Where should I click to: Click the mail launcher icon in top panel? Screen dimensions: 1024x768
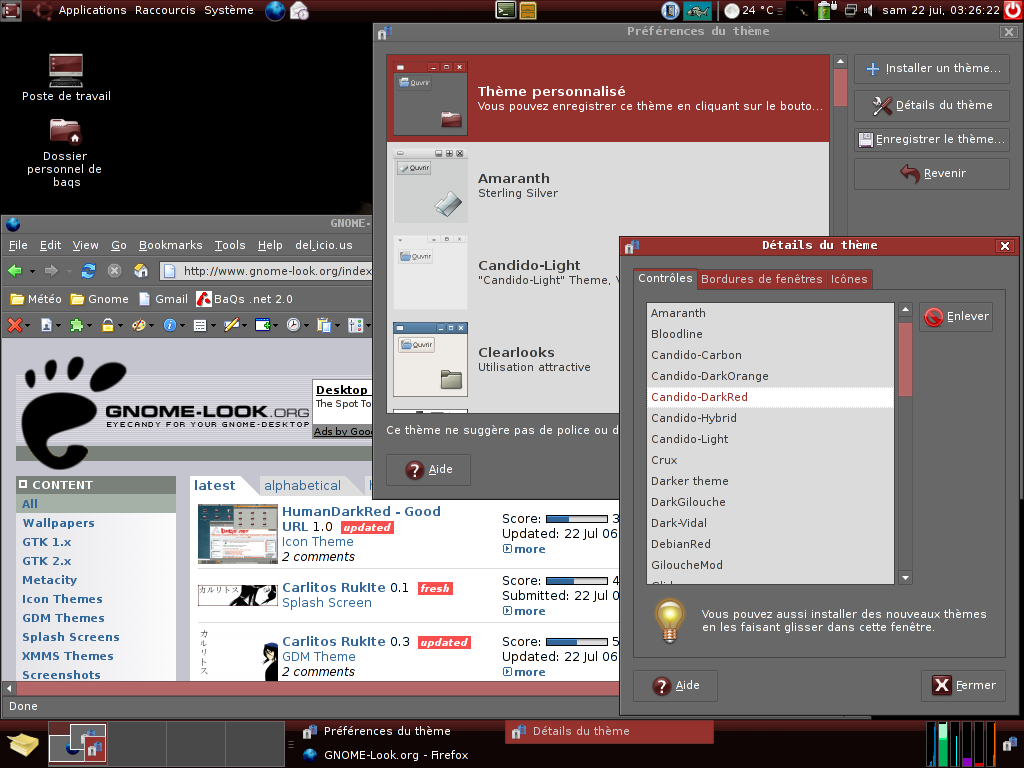(299, 10)
